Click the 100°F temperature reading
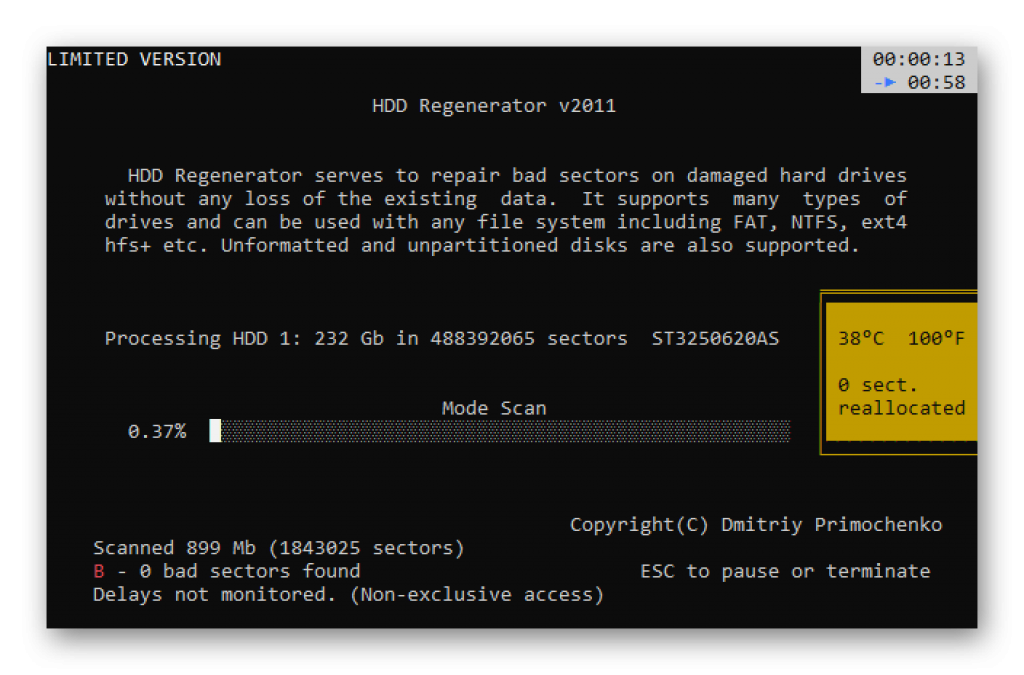This screenshot has width=1024, height=675. 936,338
